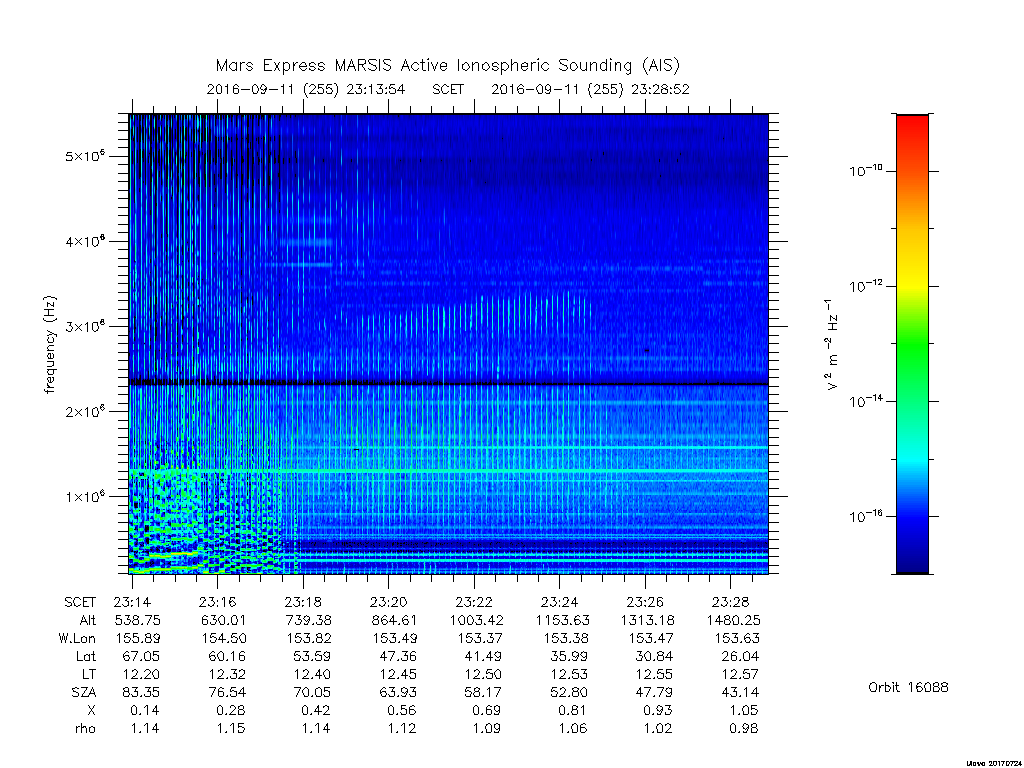This screenshot has width=1024, height=768.
Task: Click the '1×10⁶' frequency tick label
Action: (85, 496)
